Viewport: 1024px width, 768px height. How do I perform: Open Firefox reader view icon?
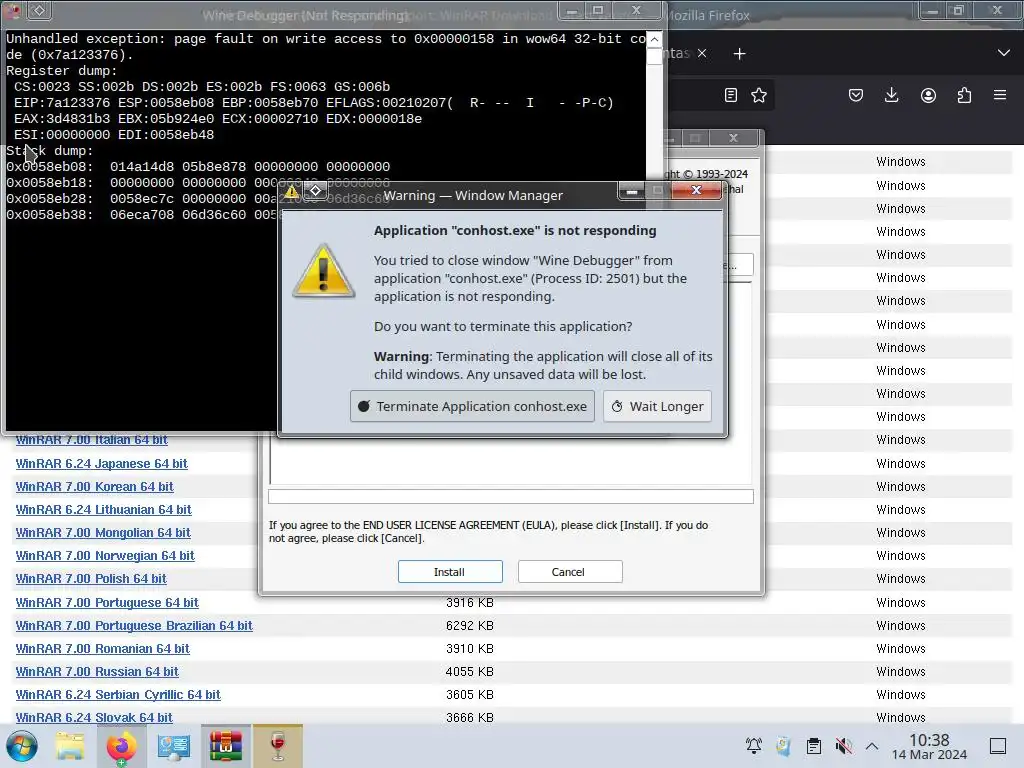pyautogui.click(x=731, y=95)
